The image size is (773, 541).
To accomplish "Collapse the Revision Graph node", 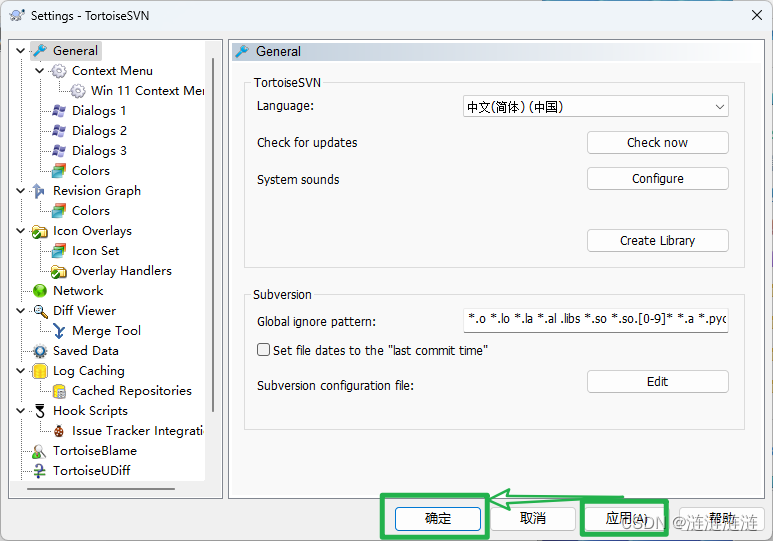I will pyautogui.click(x=21, y=191).
